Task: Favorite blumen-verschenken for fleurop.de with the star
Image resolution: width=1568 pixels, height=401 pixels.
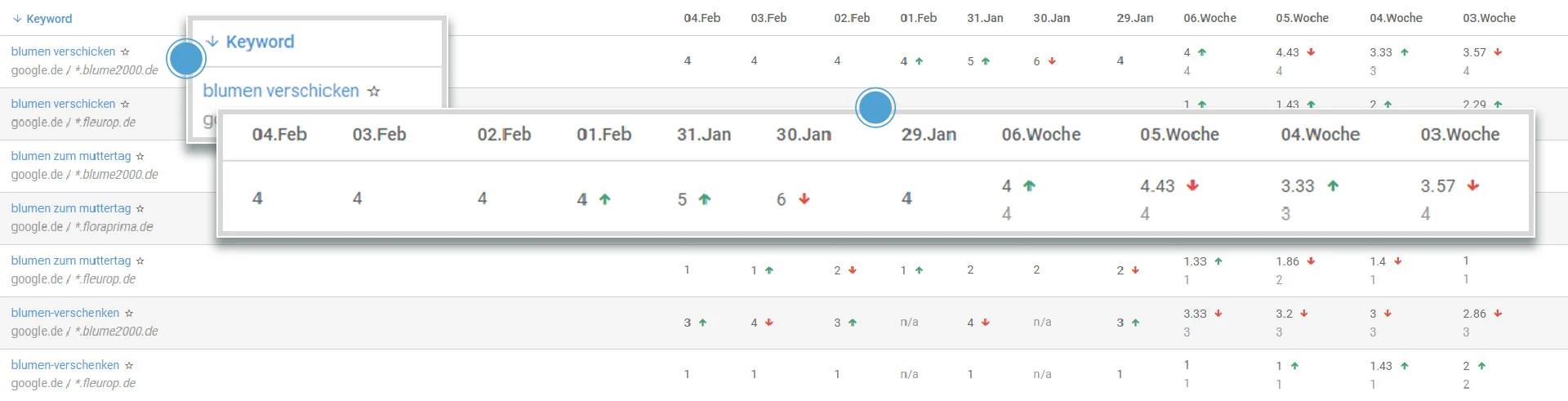Action: 129,365
